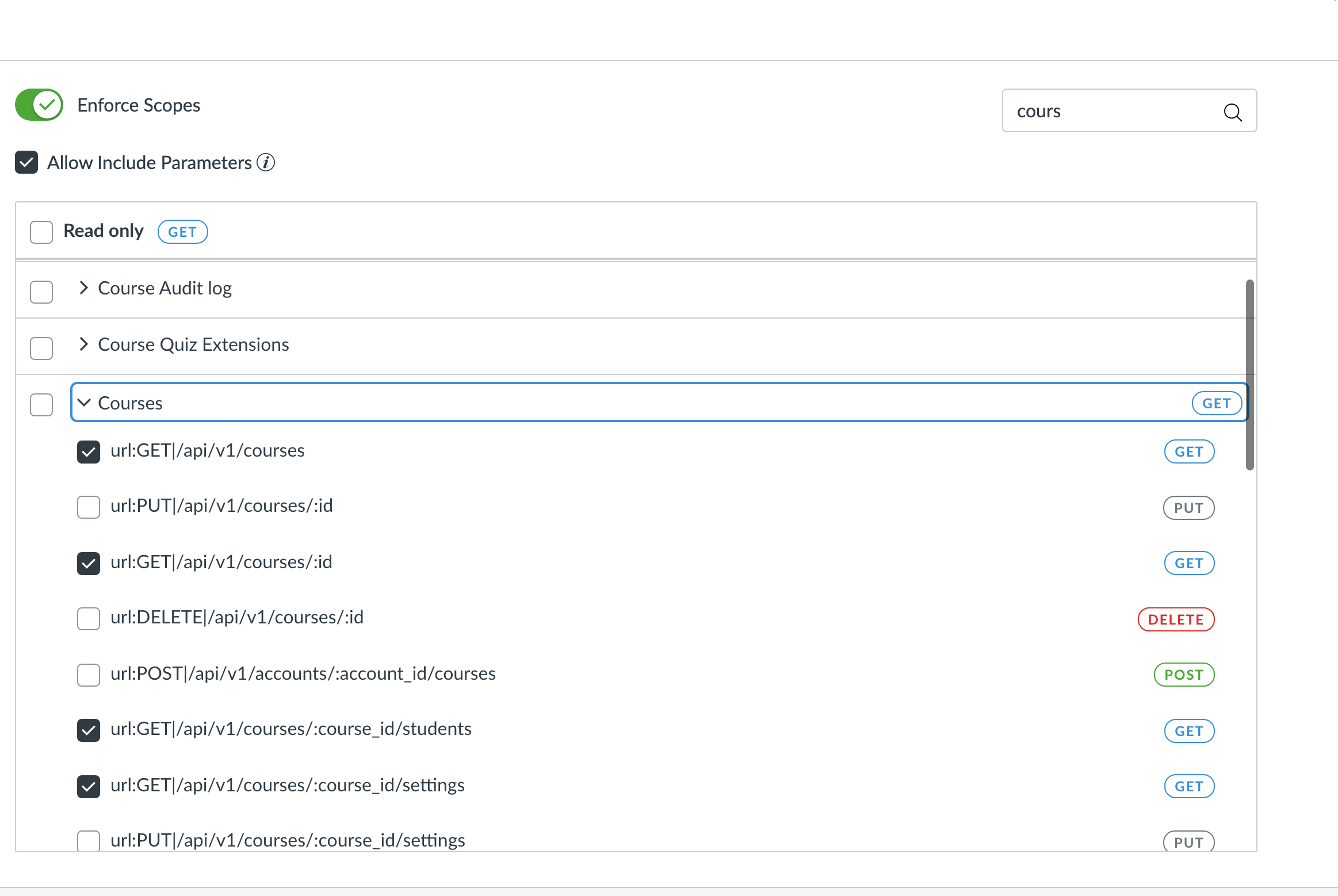
Task: Expand Course Quiz Extensions group
Action: [x=84, y=344]
